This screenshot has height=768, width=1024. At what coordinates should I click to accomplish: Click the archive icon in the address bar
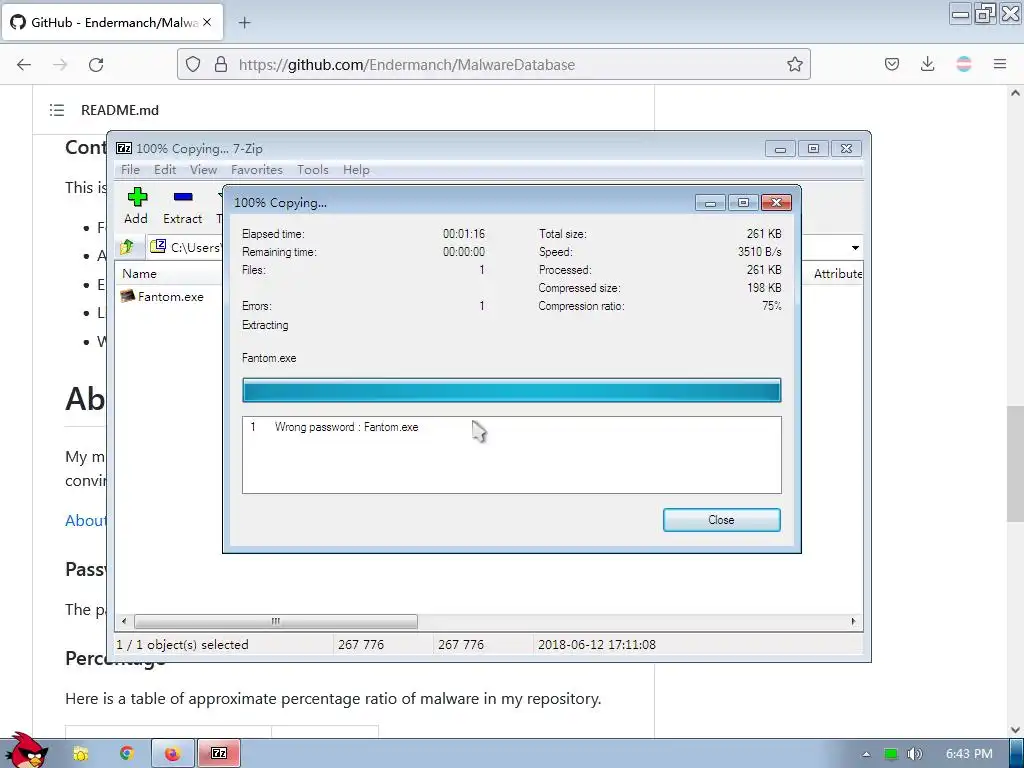point(158,246)
